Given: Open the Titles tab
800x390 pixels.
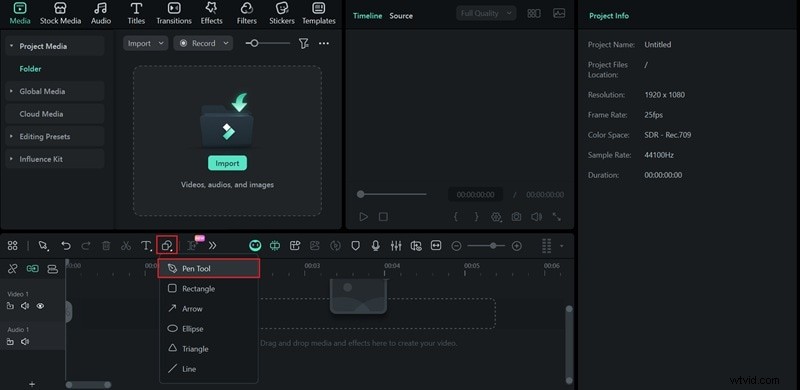Looking at the screenshot, I should (x=136, y=14).
